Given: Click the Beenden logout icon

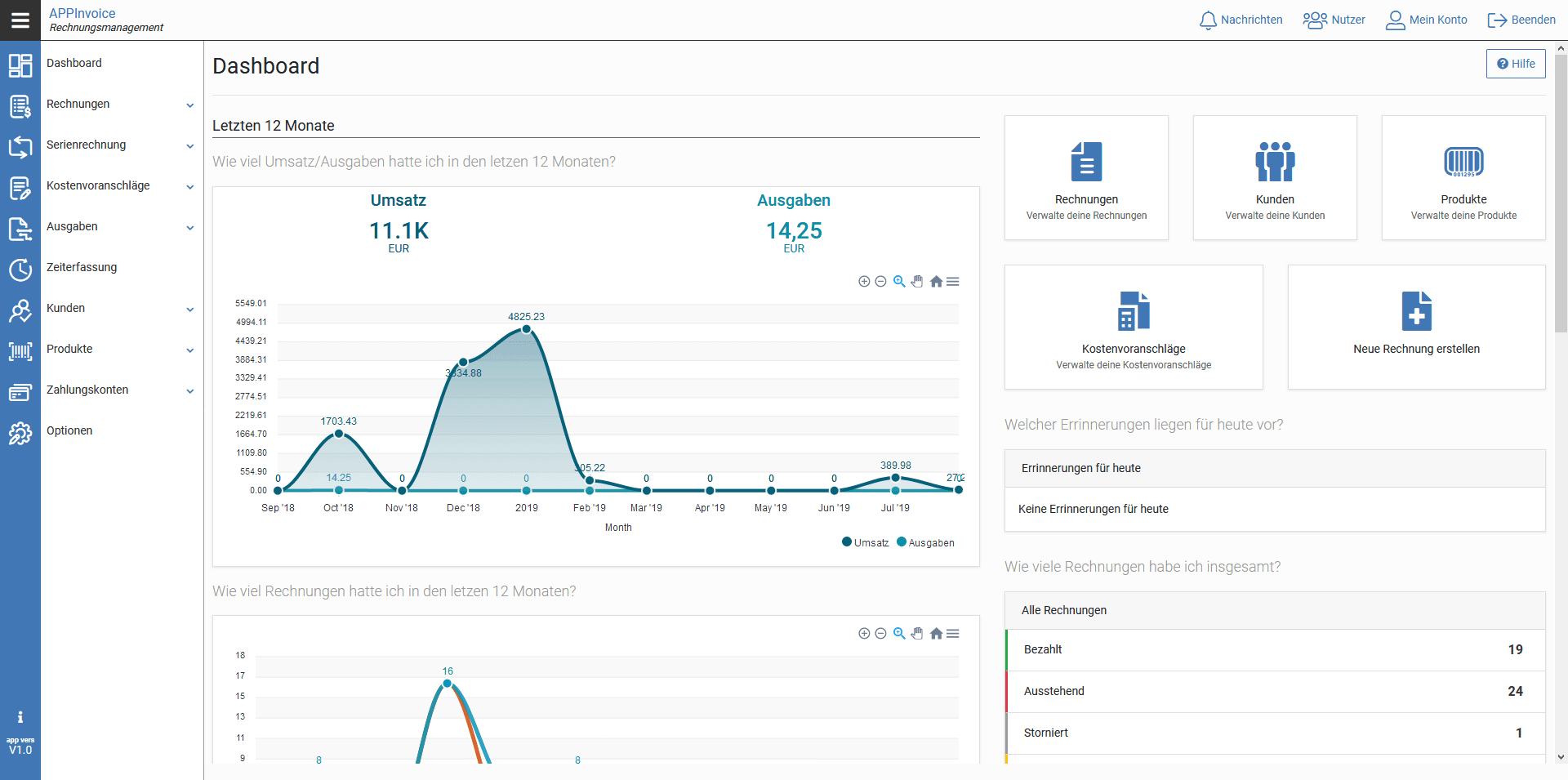Looking at the screenshot, I should pyautogui.click(x=1497, y=20).
